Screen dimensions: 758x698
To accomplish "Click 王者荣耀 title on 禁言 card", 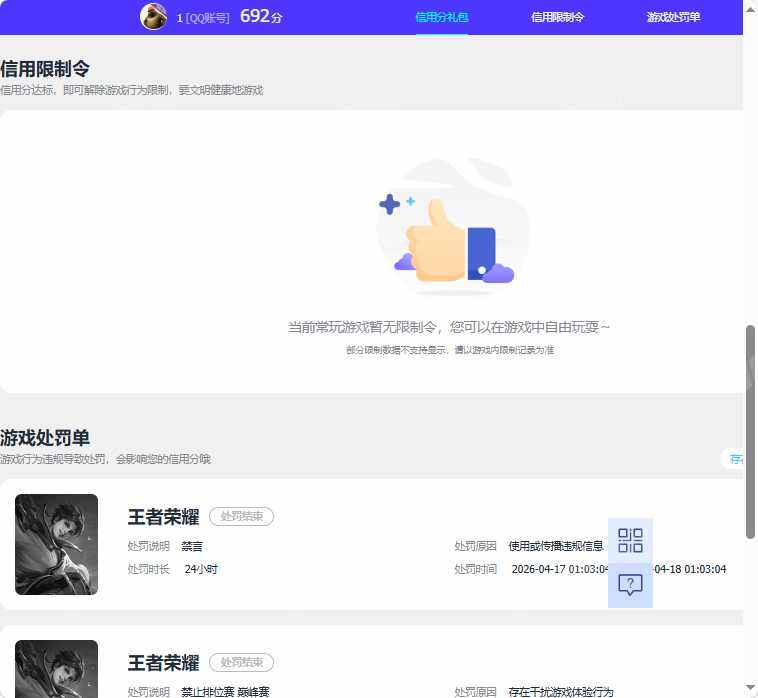I will click(x=163, y=517).
